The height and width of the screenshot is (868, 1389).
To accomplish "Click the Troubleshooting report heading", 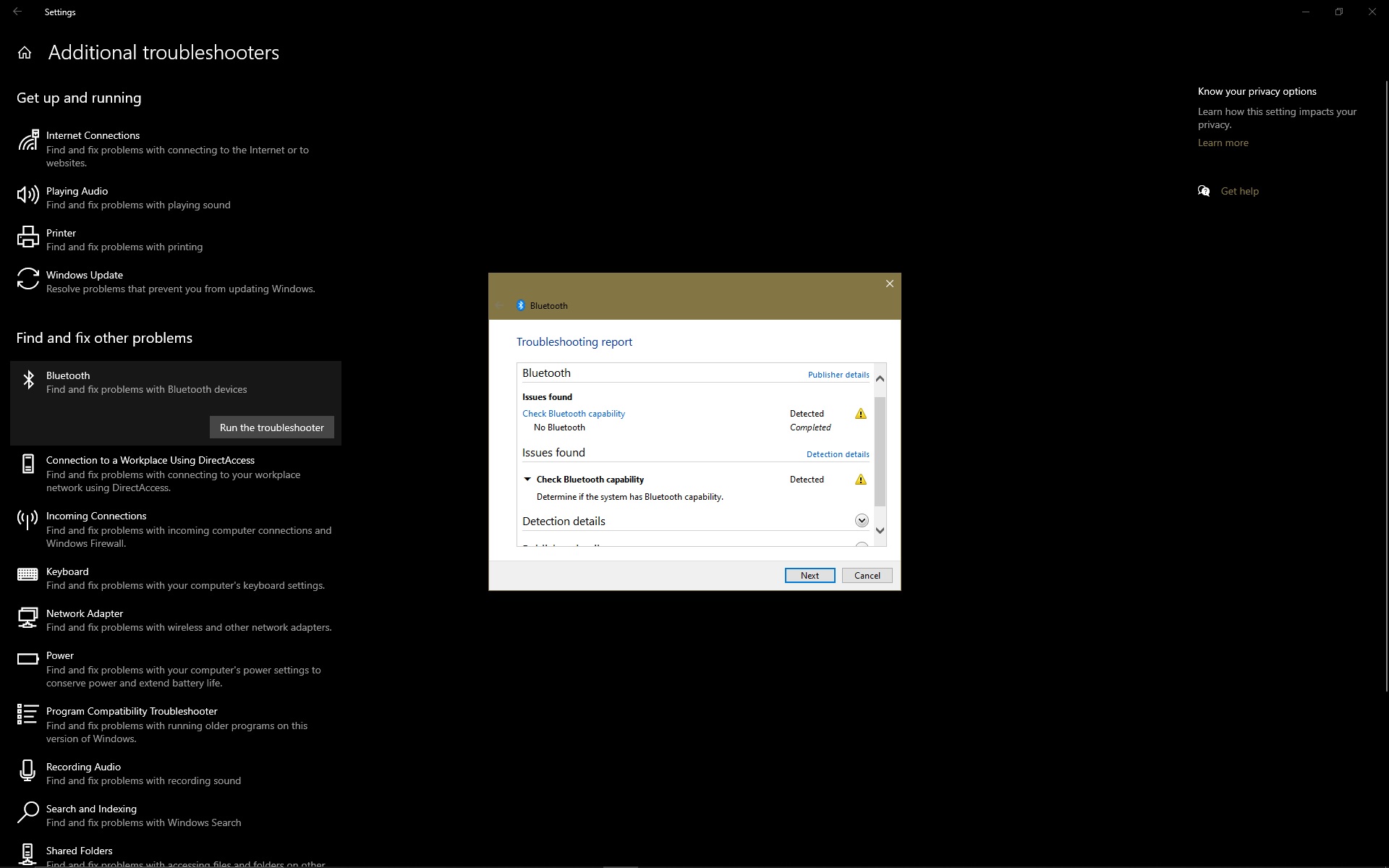I will 574,341.
